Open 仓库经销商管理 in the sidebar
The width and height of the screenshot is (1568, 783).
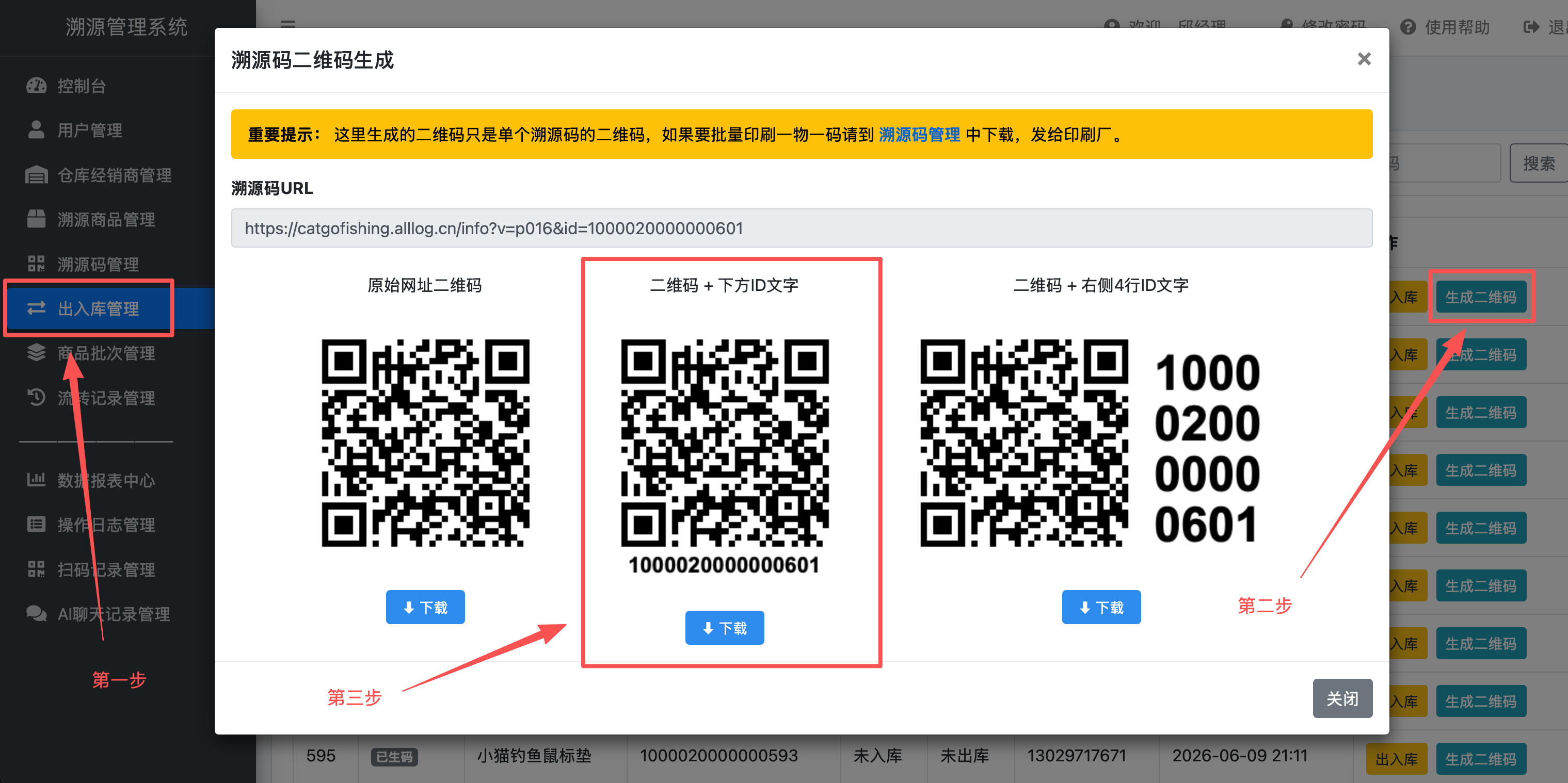coord(115,175)
